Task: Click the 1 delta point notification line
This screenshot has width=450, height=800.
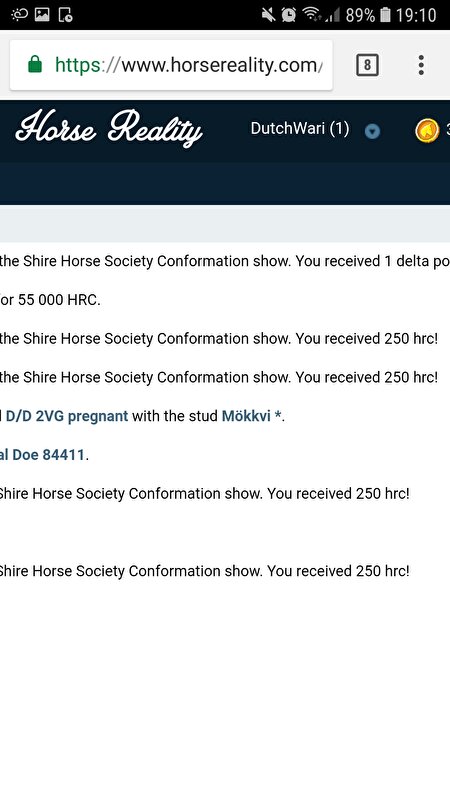Action: (x=225, y=261)
